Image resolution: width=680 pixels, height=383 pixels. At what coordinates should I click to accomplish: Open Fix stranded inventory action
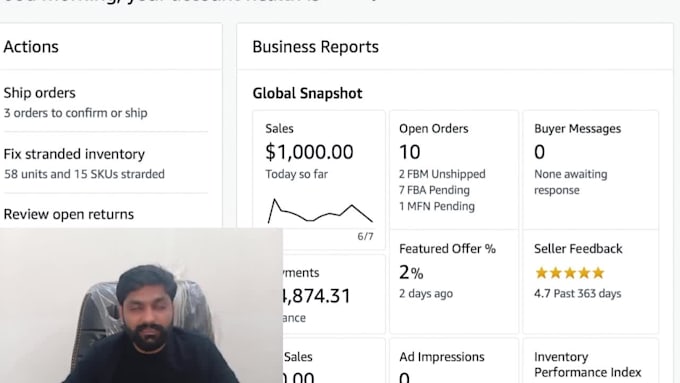[74, 154]
